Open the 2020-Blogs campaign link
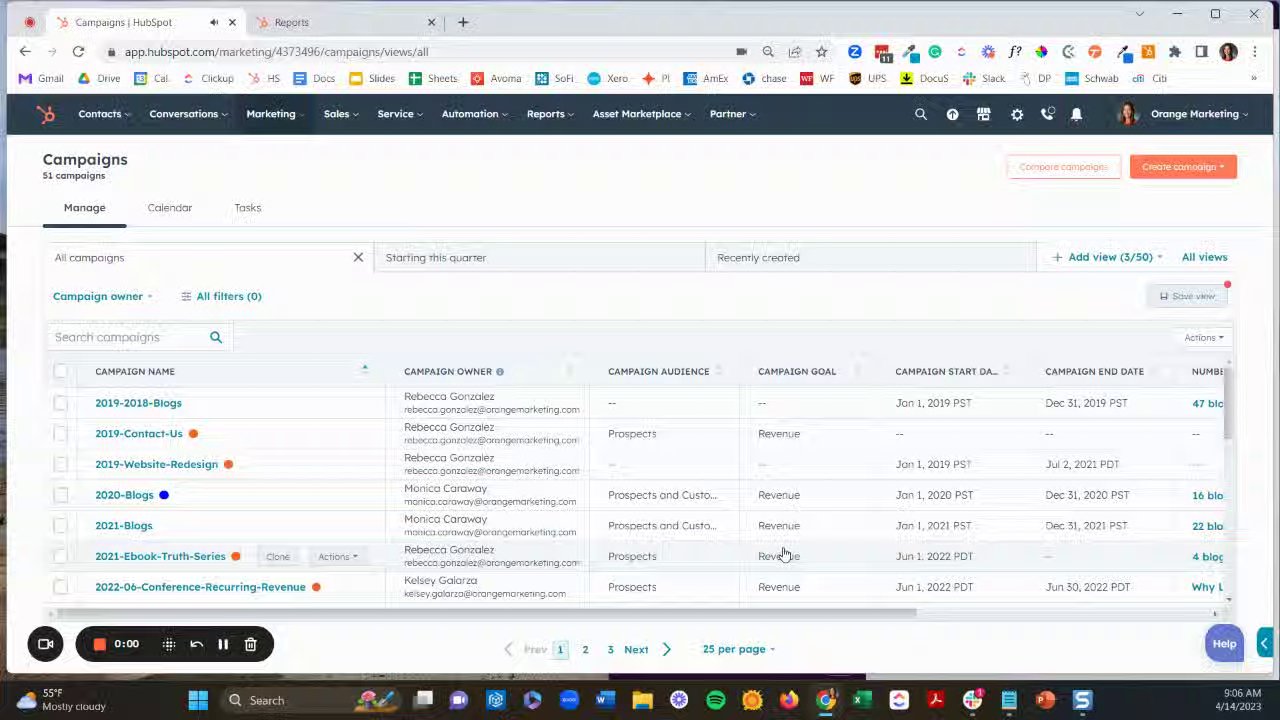This screenshot has height=720, width=1280. click(x=124, y=495)
